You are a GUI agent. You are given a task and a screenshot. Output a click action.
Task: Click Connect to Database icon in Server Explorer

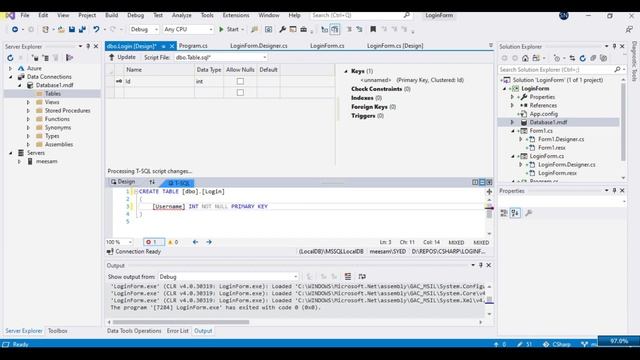pyautogui.click(x=35, y=58)
